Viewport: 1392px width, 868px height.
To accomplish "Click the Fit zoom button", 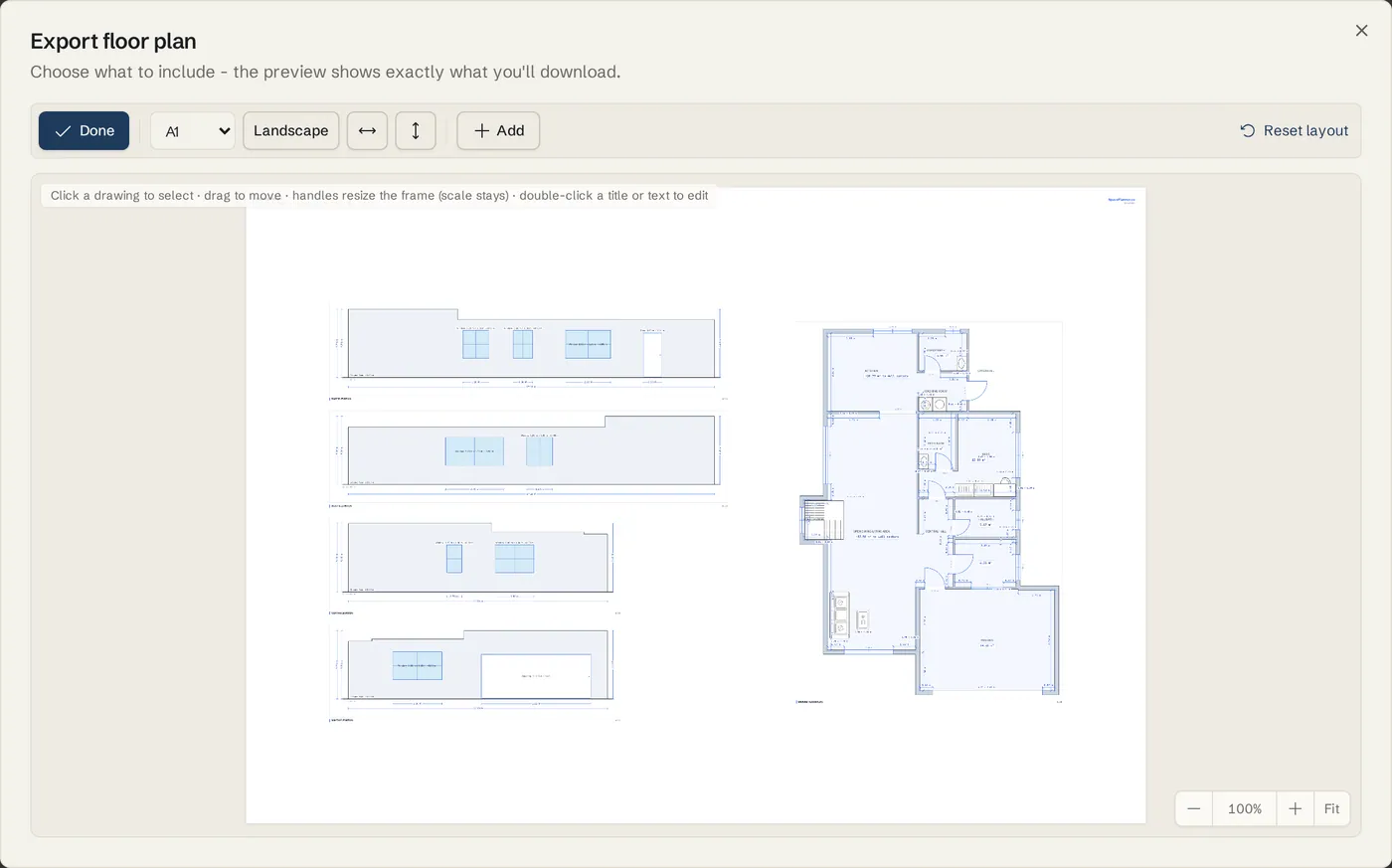I will click(x=1331, y=808).
